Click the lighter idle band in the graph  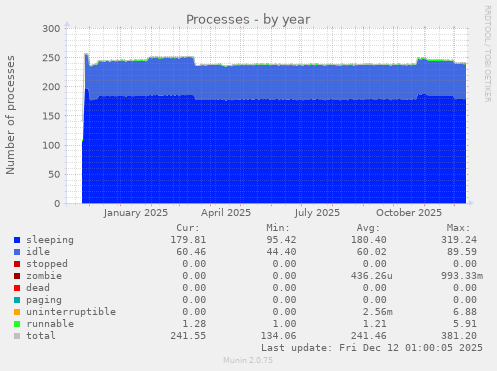[273, 82]
